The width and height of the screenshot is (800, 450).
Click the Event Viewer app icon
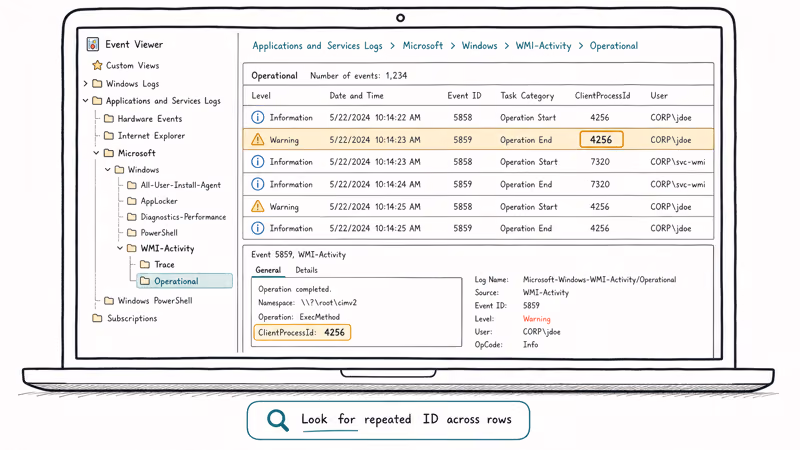click(x=93, y=44)
